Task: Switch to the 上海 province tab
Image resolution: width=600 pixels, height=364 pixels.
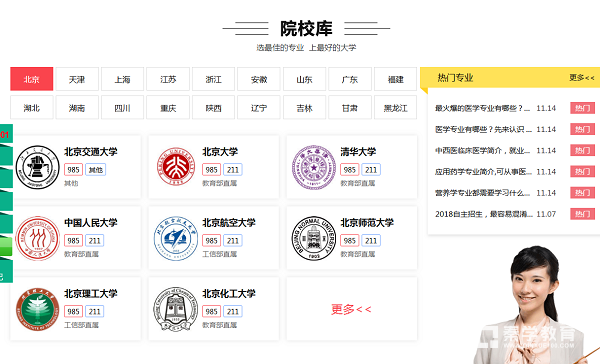Action: pyautogui.click(x=122, y=79)
